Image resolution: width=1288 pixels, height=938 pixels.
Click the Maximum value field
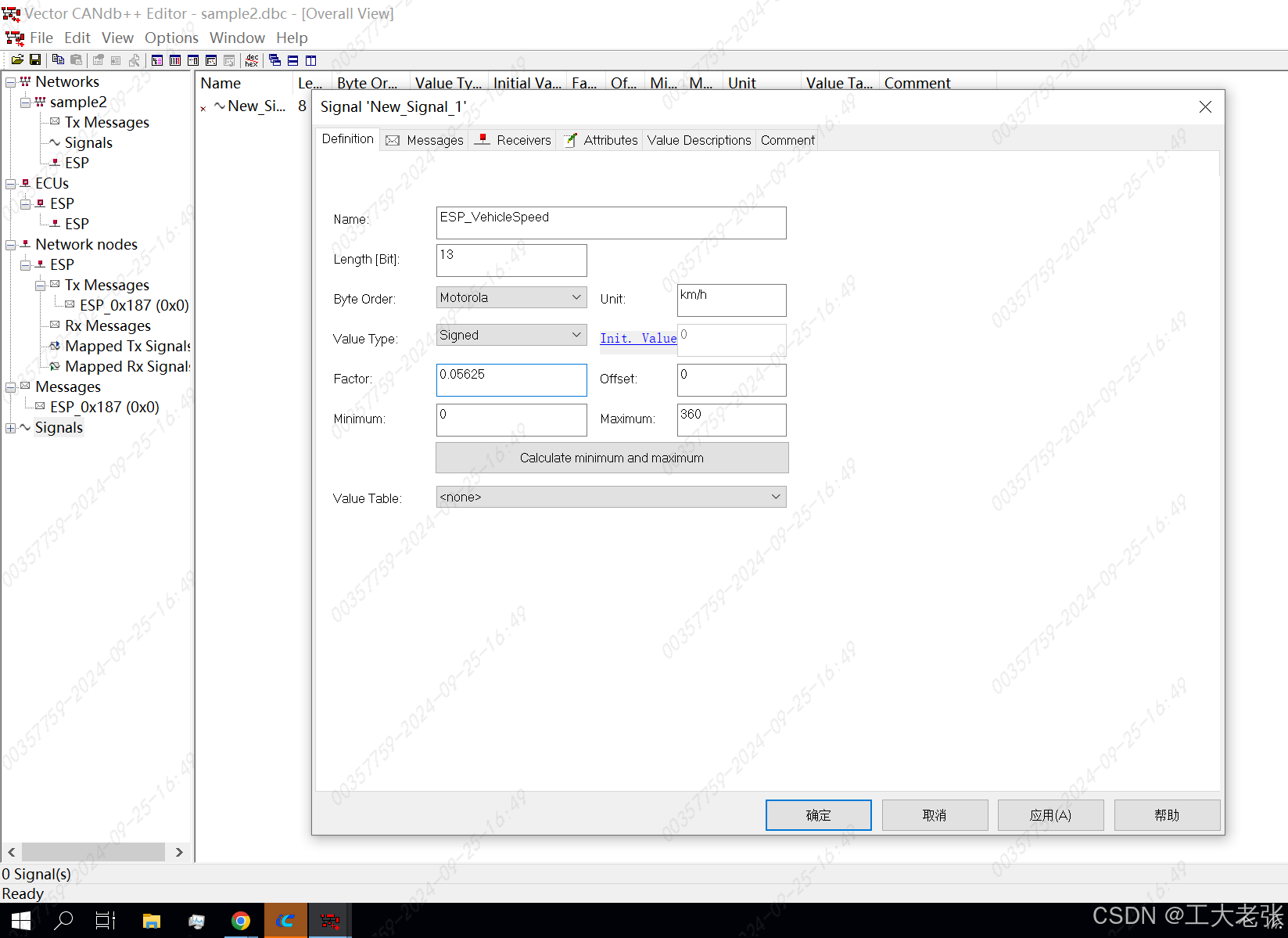point(731,420)
